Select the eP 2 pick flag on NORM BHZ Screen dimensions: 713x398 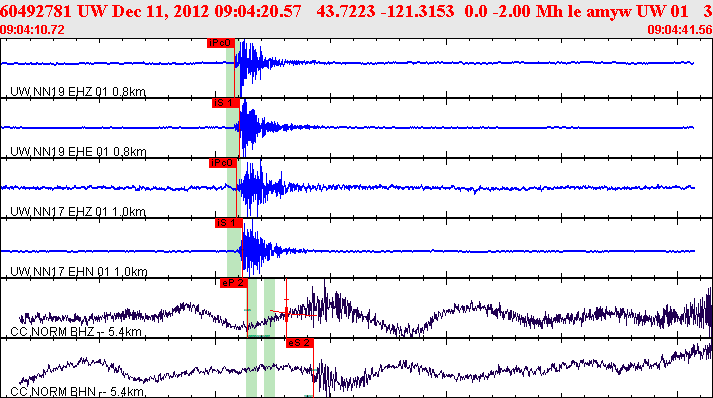(234, 283)
